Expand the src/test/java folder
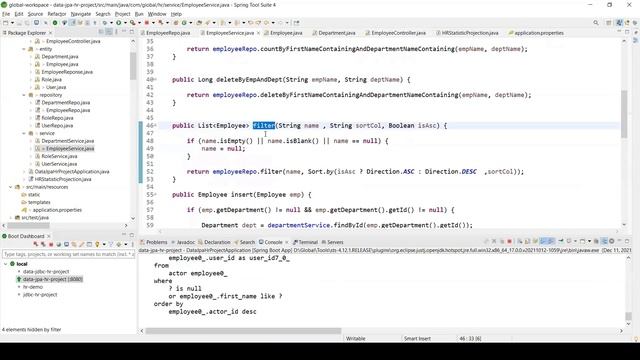The image size is (640, 360). coord(11,218)
